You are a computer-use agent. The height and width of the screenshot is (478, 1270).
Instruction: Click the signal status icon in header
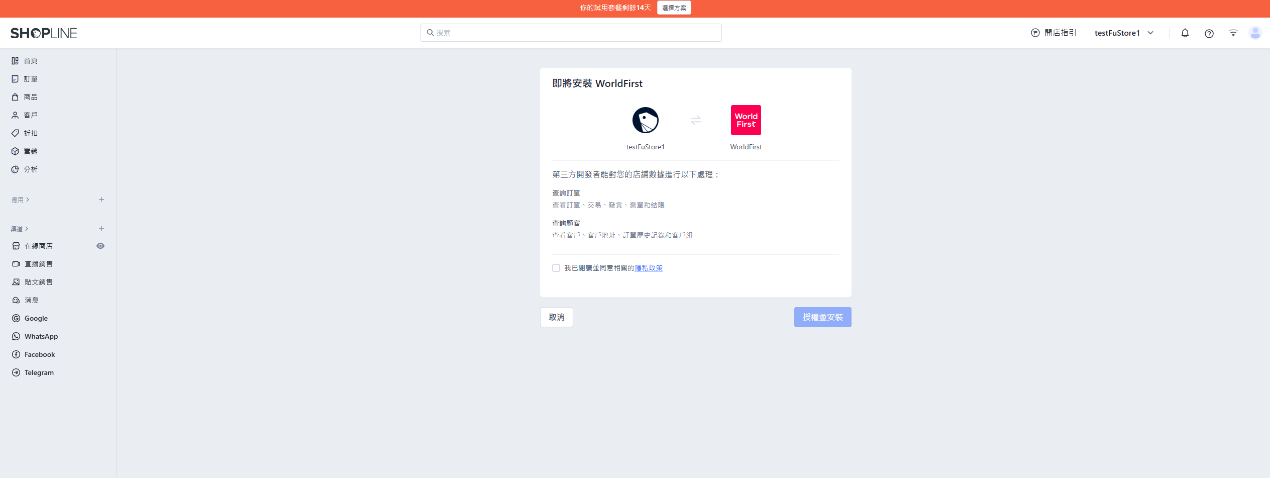pyautogui.click(x=1233, y=33)
